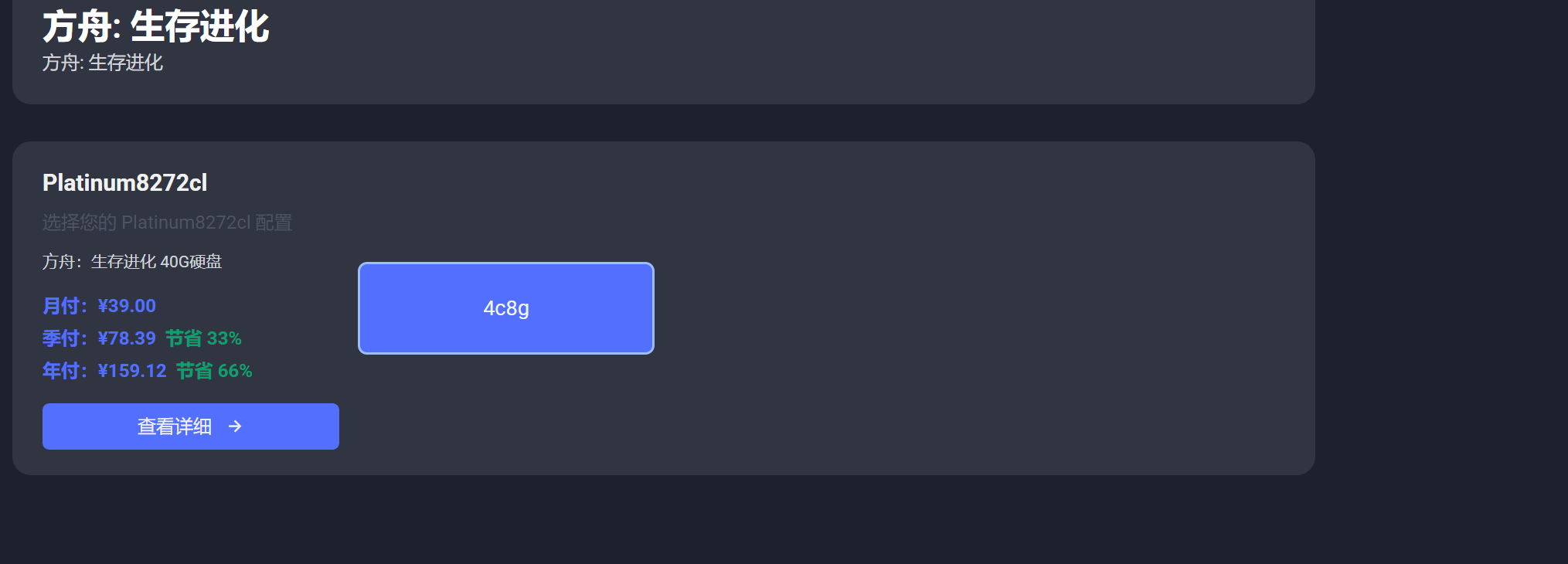1568x564 pixels.
Task: Click the large bold 方舟: 生存进化 title
Action: (155, 27)
